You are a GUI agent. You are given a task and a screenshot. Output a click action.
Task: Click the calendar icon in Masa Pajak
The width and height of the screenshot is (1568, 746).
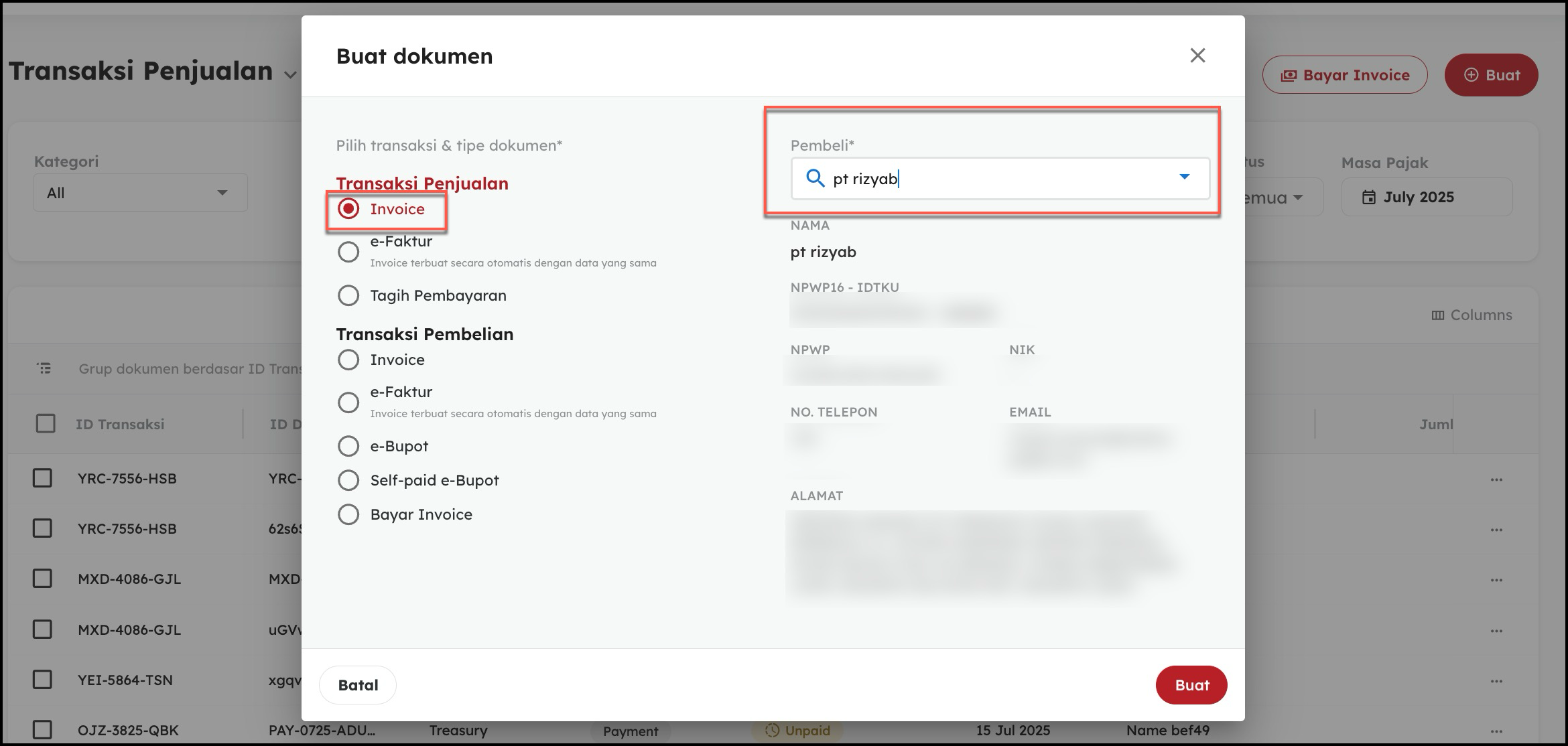click(x=1369, y=197)
